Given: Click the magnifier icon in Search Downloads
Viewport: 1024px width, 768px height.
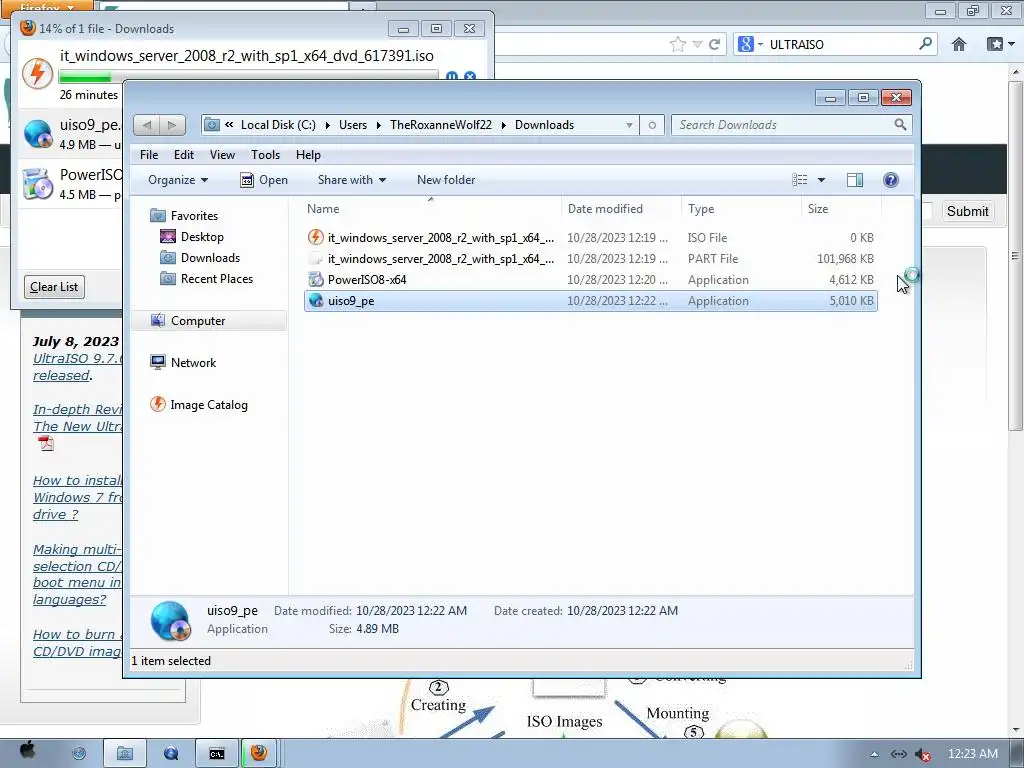Looking at the screenshot, I should click(901, 124).
